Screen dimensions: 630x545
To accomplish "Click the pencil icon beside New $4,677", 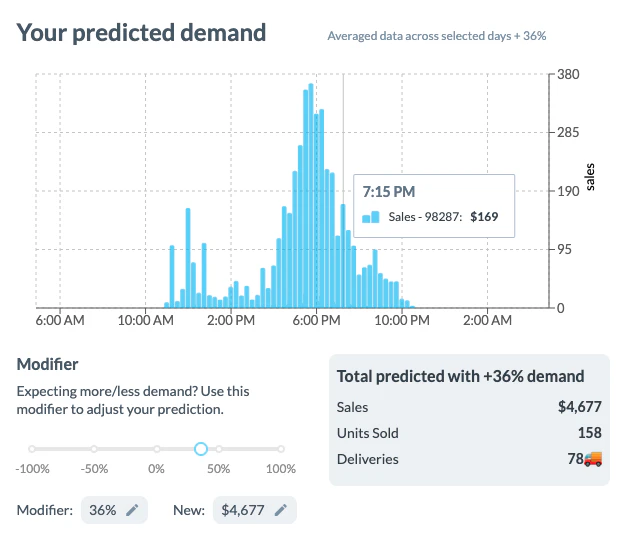I will (x=281, y=510).
